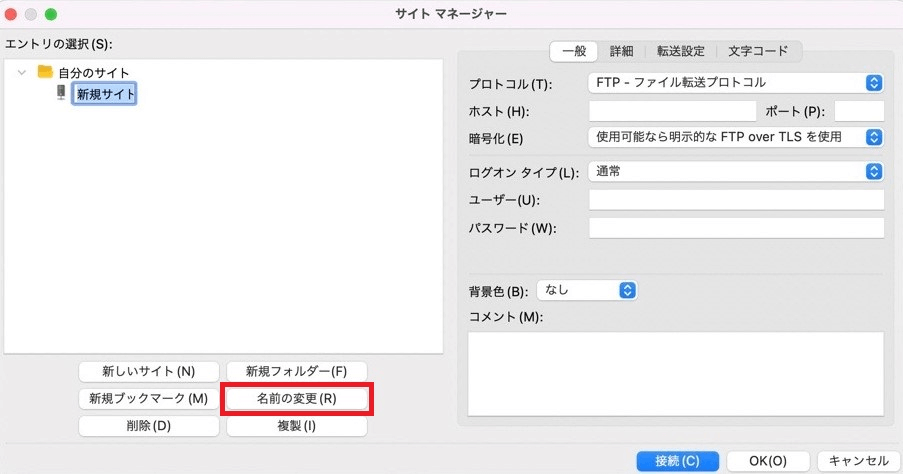Click the ポート input field
The height and width of the screenshot is (474, 903).
[858, 110]
